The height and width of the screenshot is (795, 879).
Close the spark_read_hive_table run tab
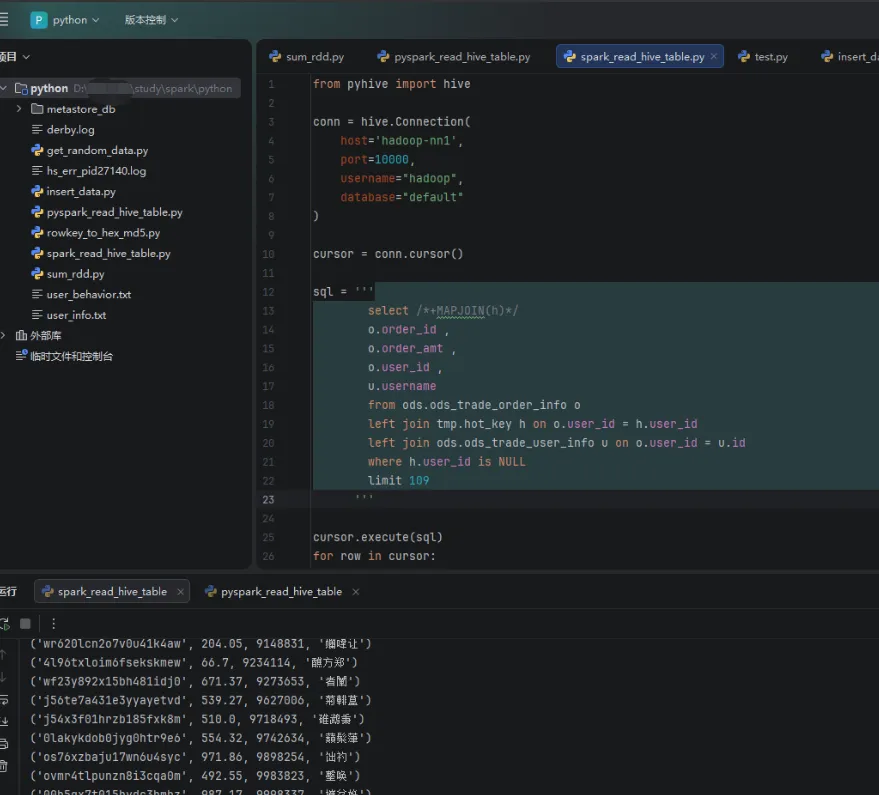(181, 592)
